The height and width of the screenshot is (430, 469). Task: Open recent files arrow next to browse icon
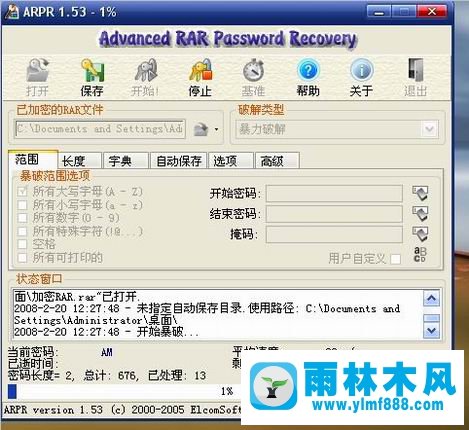tap(216, 129)
